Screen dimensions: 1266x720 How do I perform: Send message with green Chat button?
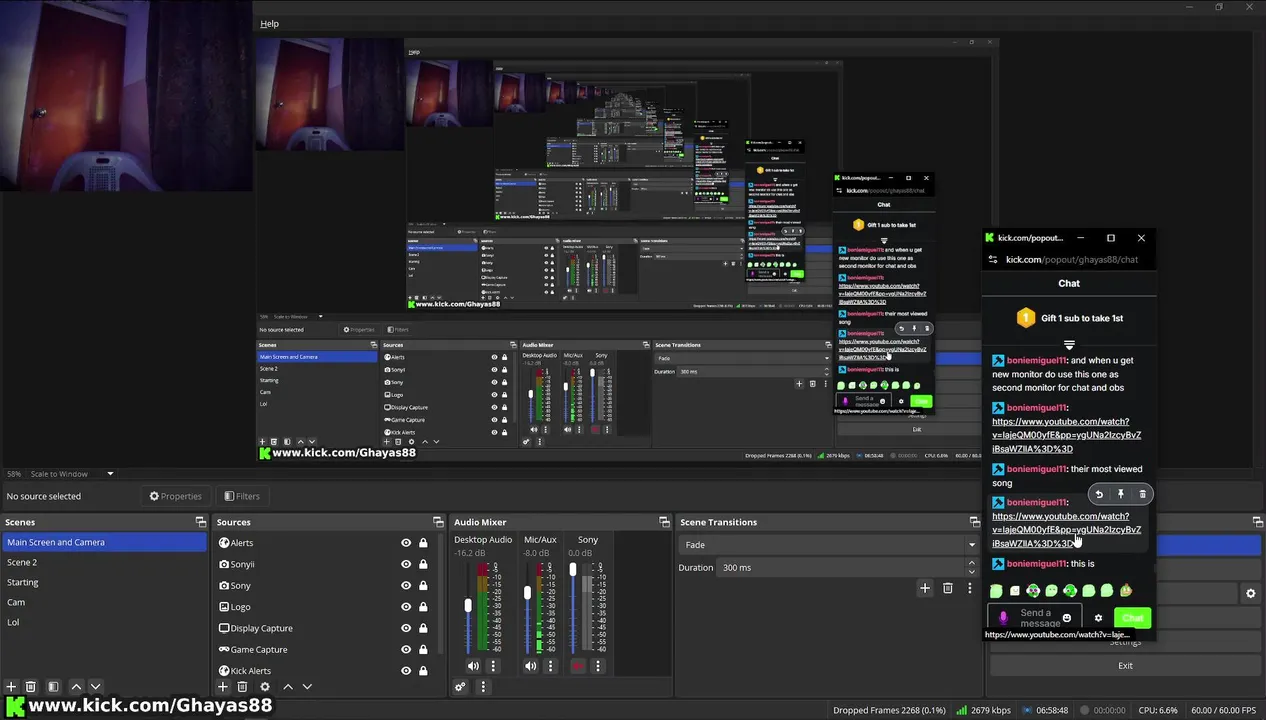[1133, 618]
